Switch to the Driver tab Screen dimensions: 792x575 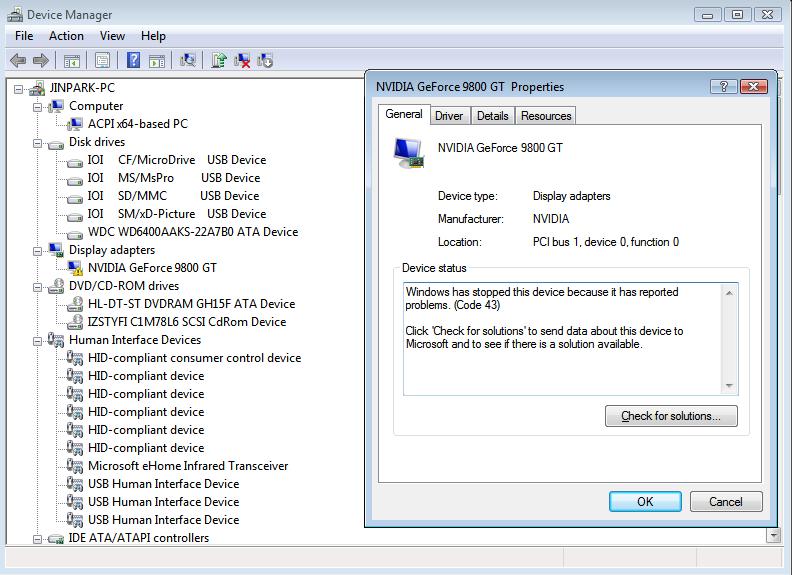[x=449, y=116]
